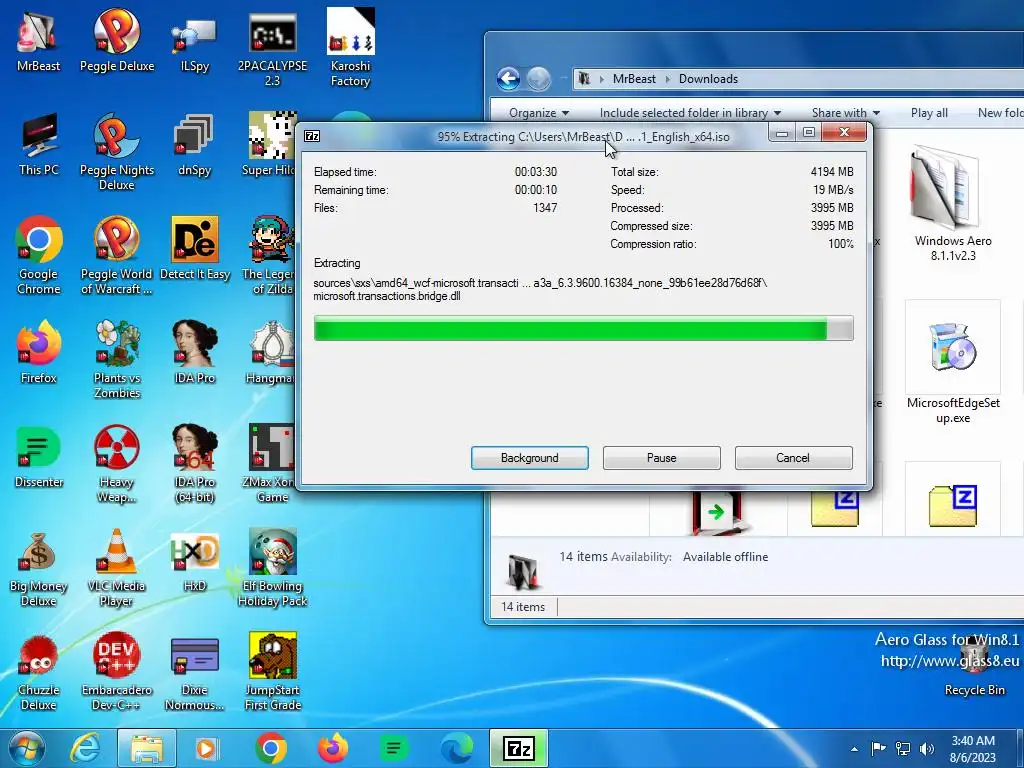This screenshot has height=768, width=1024.
Task: Switch to the 7-Zip taskbar button
Action: point(519,748)
